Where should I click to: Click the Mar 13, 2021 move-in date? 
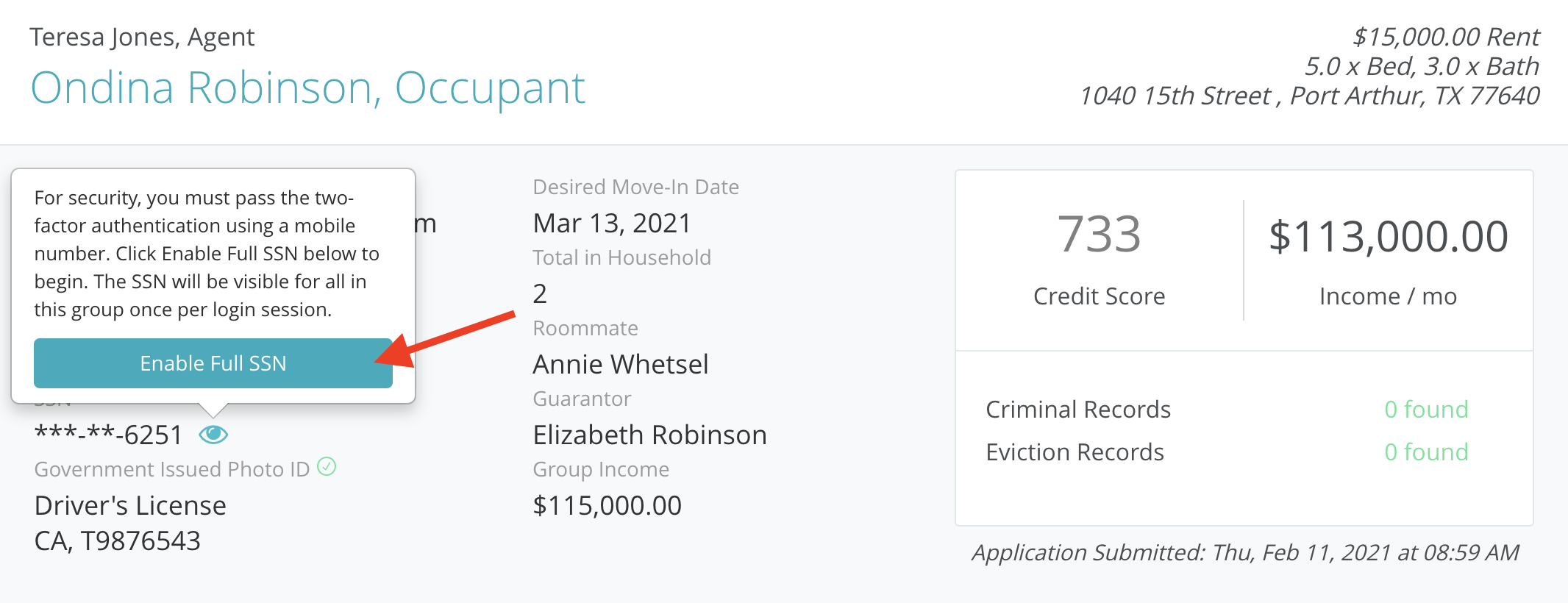click(x=612, y=223)
